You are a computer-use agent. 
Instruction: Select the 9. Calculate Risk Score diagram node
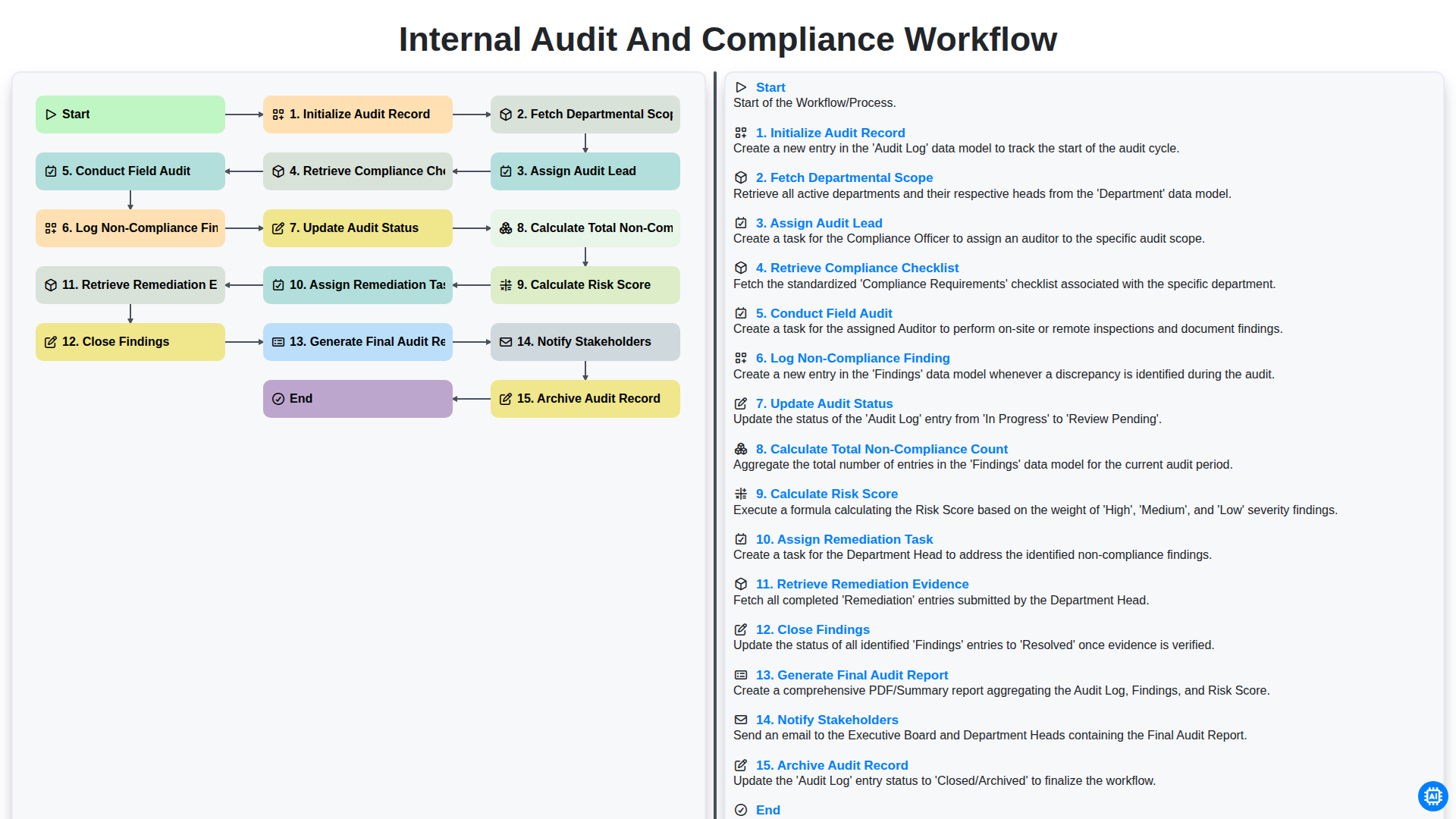585,285
